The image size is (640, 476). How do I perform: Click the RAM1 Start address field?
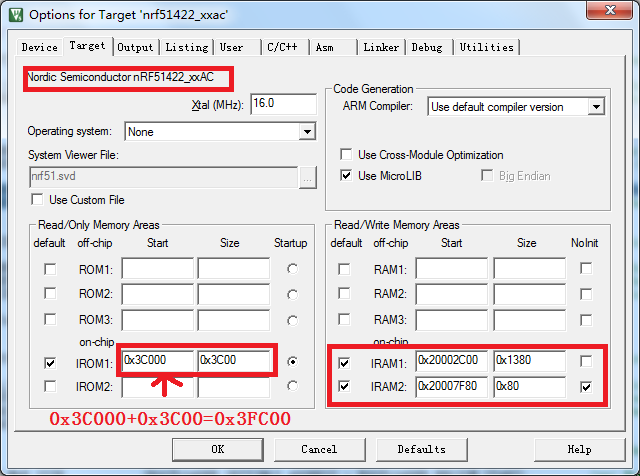(452, 268)
